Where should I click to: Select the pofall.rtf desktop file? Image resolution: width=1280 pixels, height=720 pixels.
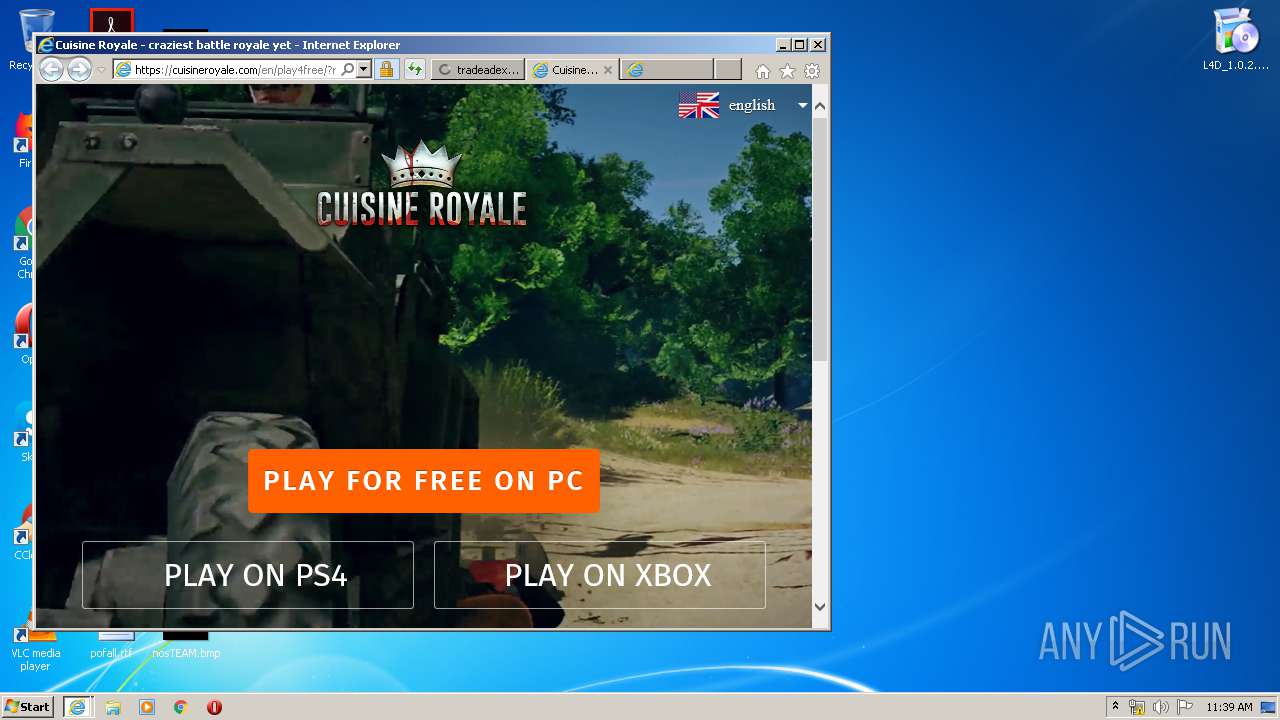coord(111,645)
